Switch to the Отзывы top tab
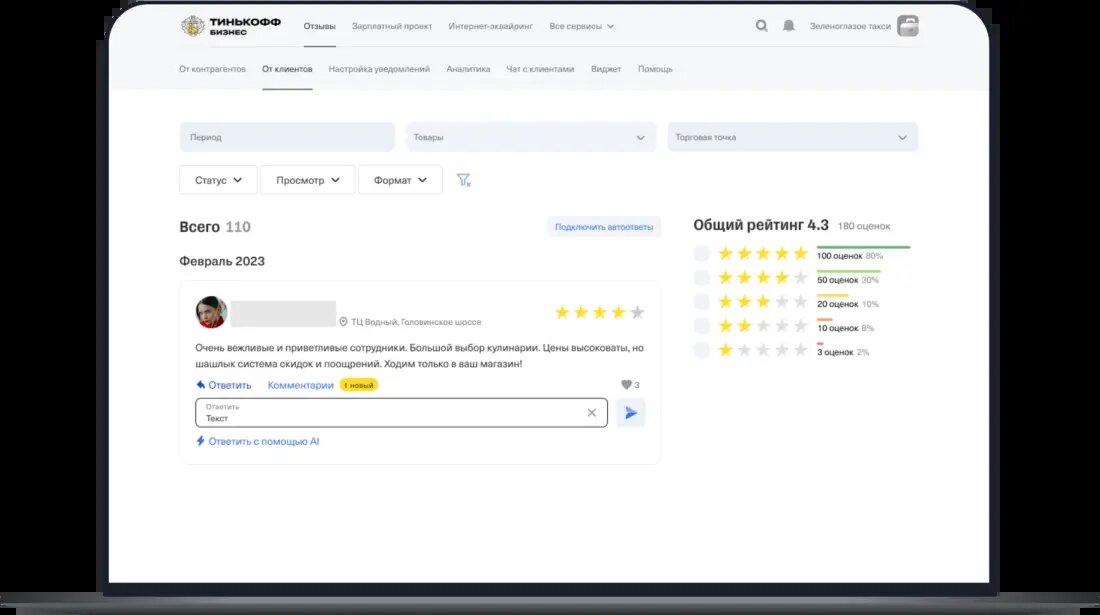1100x615 pixels. [319, 26]
